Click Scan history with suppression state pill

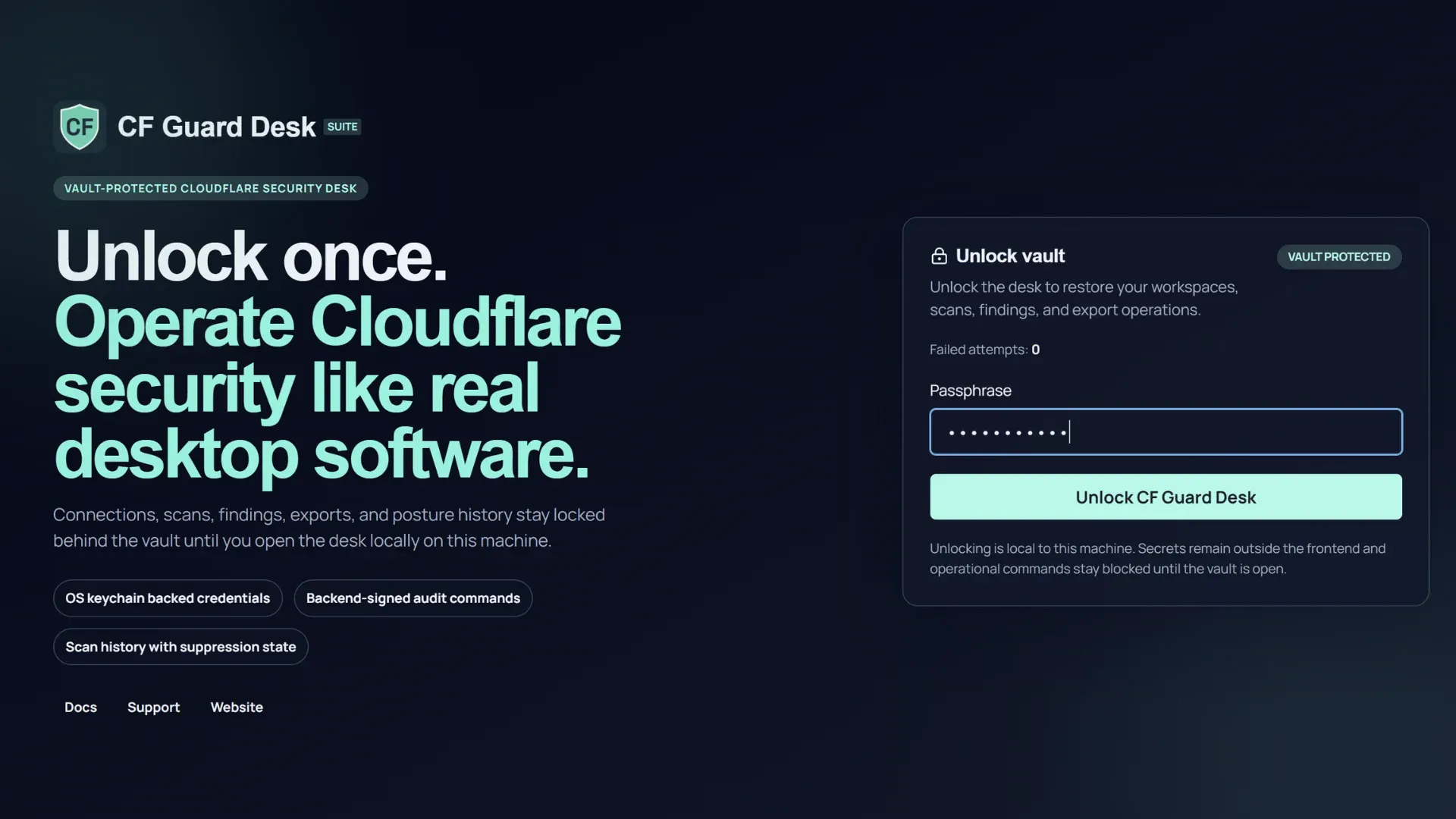tap(180, 647)
